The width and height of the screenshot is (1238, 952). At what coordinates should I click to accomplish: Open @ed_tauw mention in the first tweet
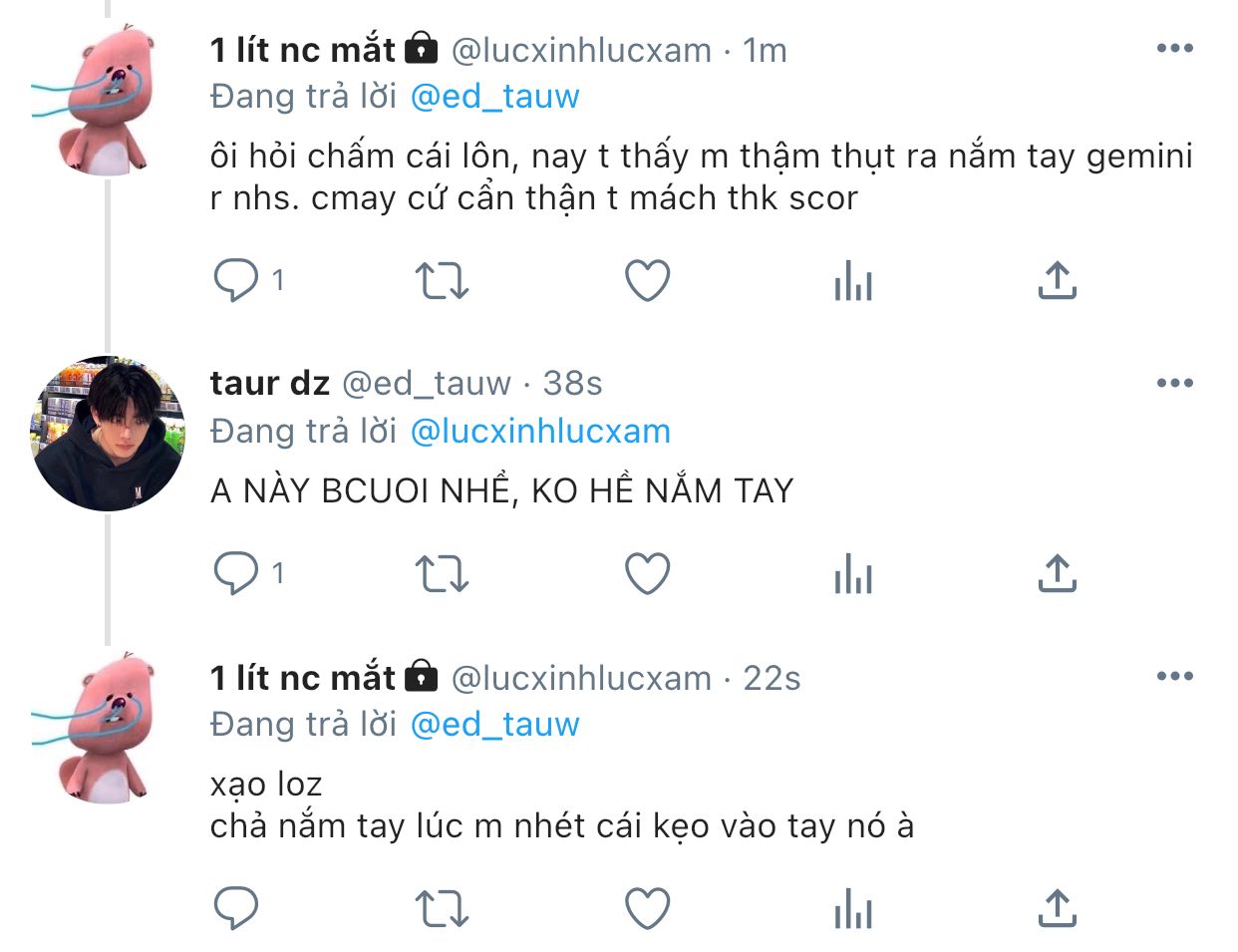coord(494,97)
